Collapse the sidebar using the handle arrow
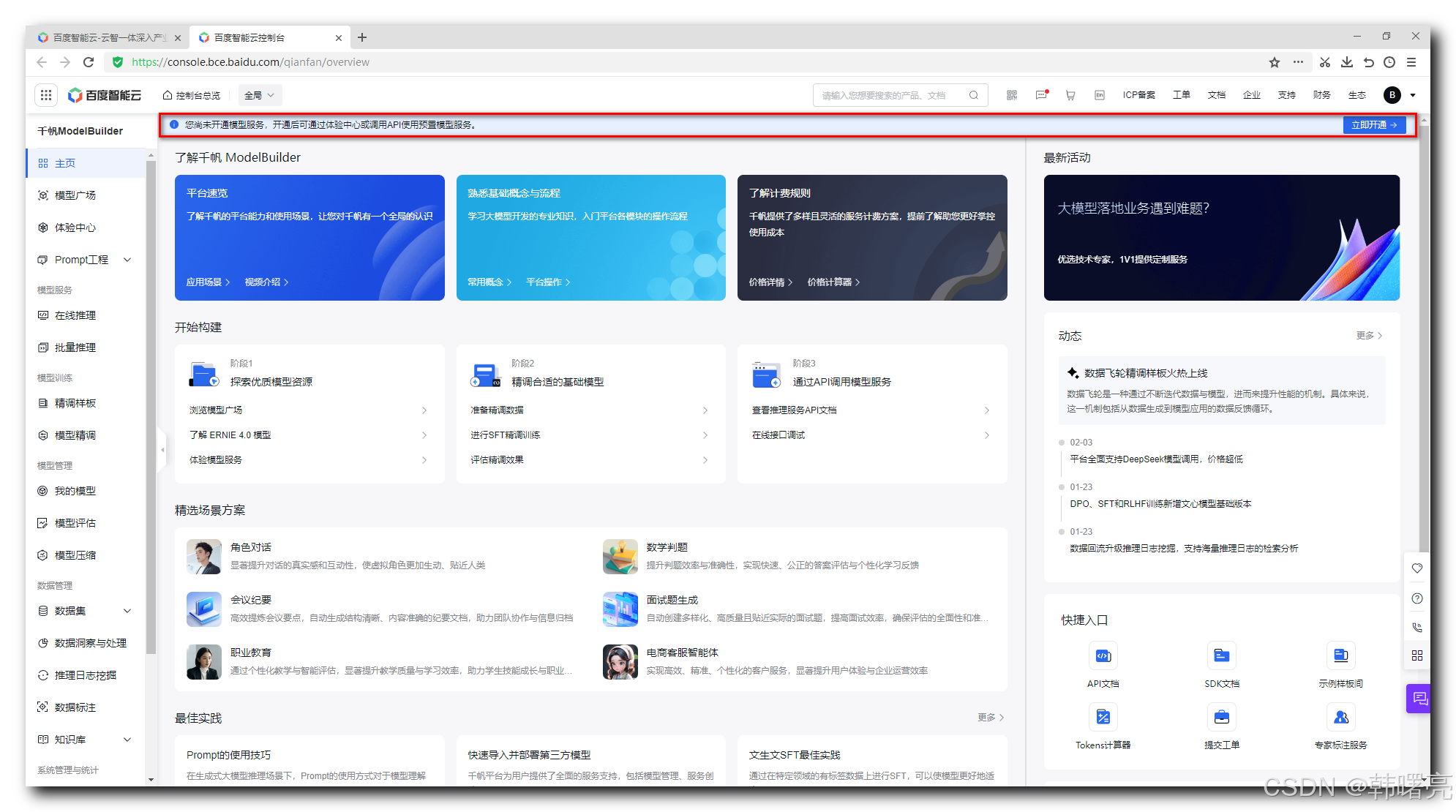The height and width of the screenshot is (812, 1456). (x=162, y=450)
